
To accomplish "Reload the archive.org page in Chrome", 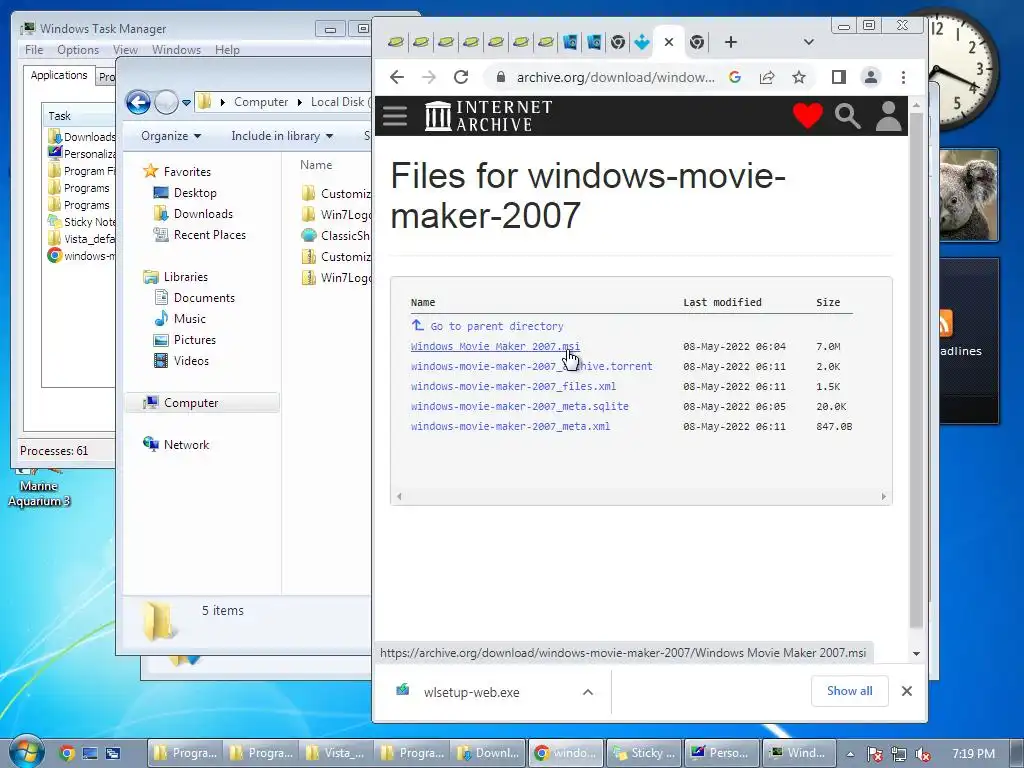I will tap(461, 77).
